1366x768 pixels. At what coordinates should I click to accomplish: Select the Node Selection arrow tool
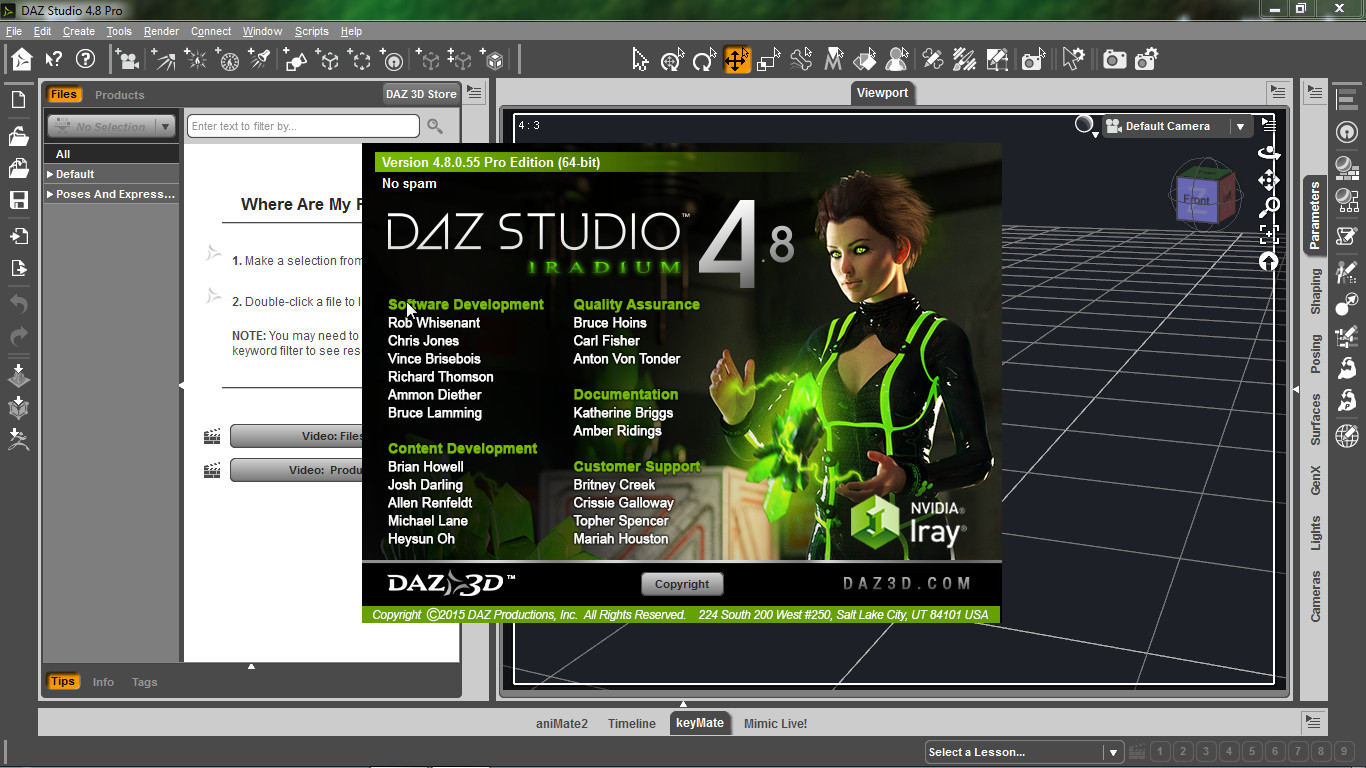(x=640, y=60)
